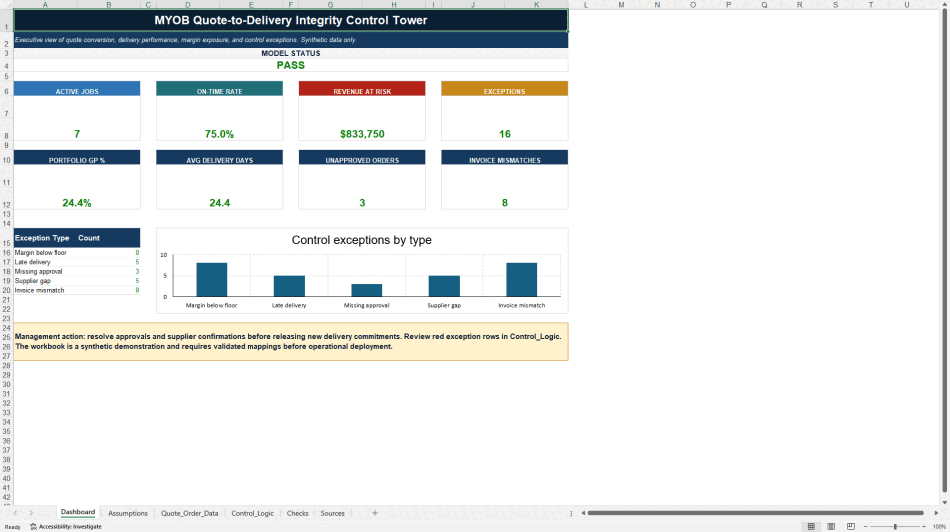The width and height of the screenshot is (950, 532).
Task: Click horizontal scroll right arrow
Action: (x=936, y=513)
